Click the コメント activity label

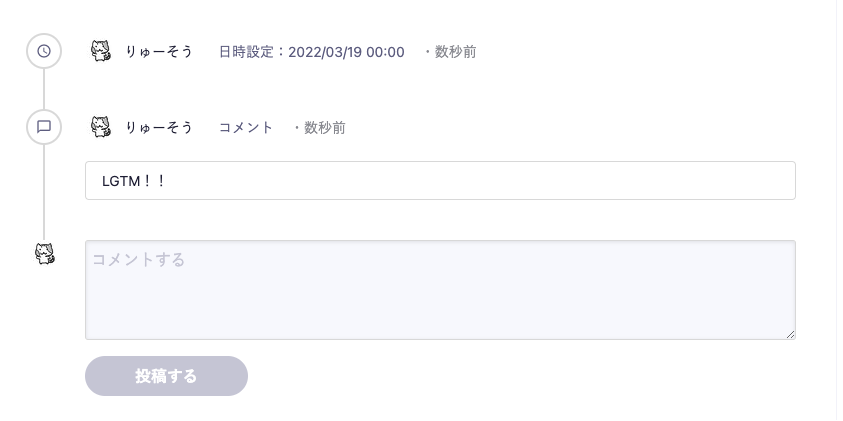[x=246, y=128]
